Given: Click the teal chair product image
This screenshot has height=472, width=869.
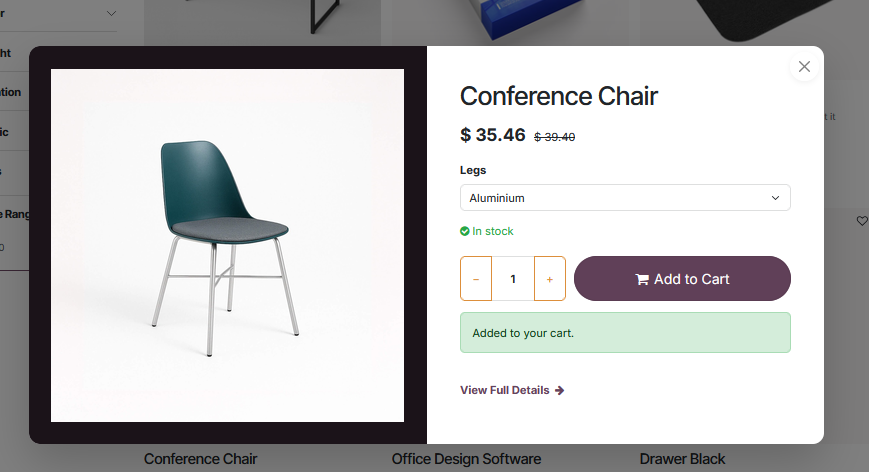Looking at the screenshot, I should (x=227, y=245).
